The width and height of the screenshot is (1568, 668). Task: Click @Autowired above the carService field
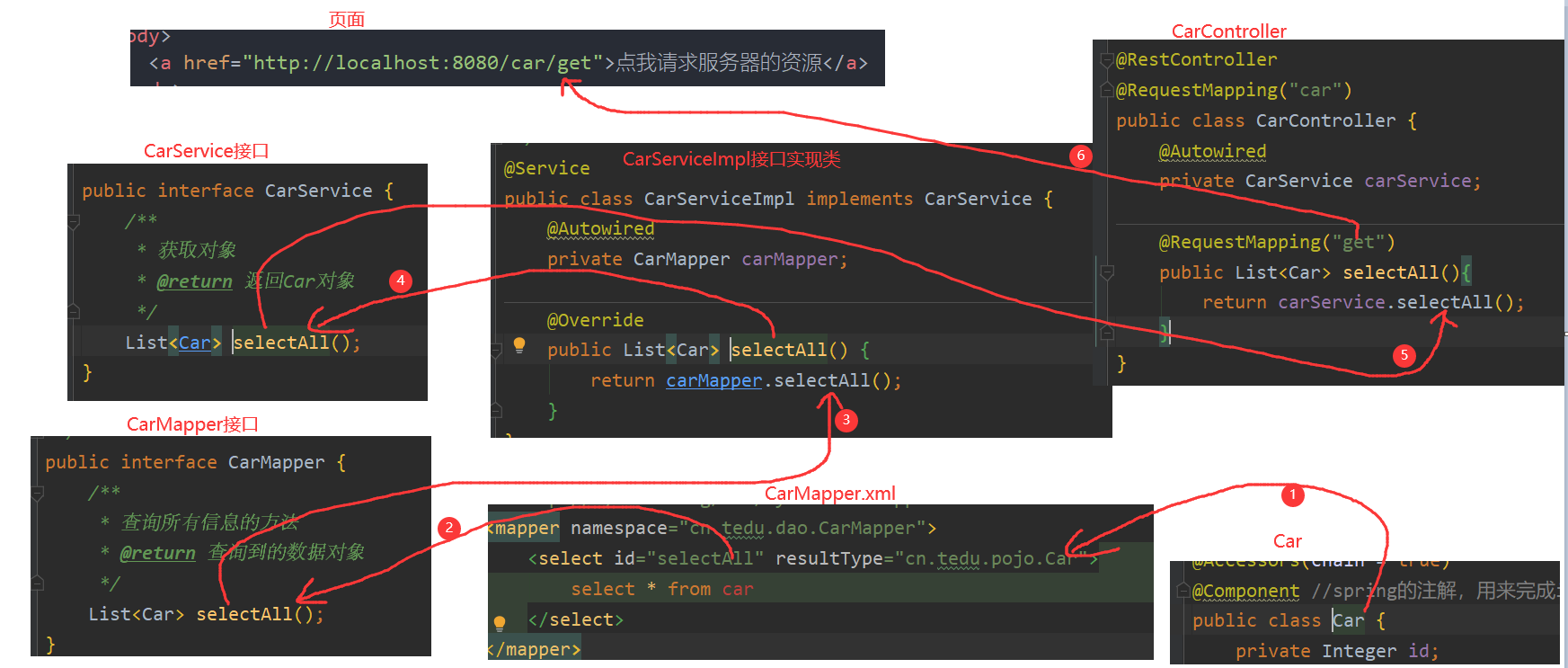tap(1212, 151)
